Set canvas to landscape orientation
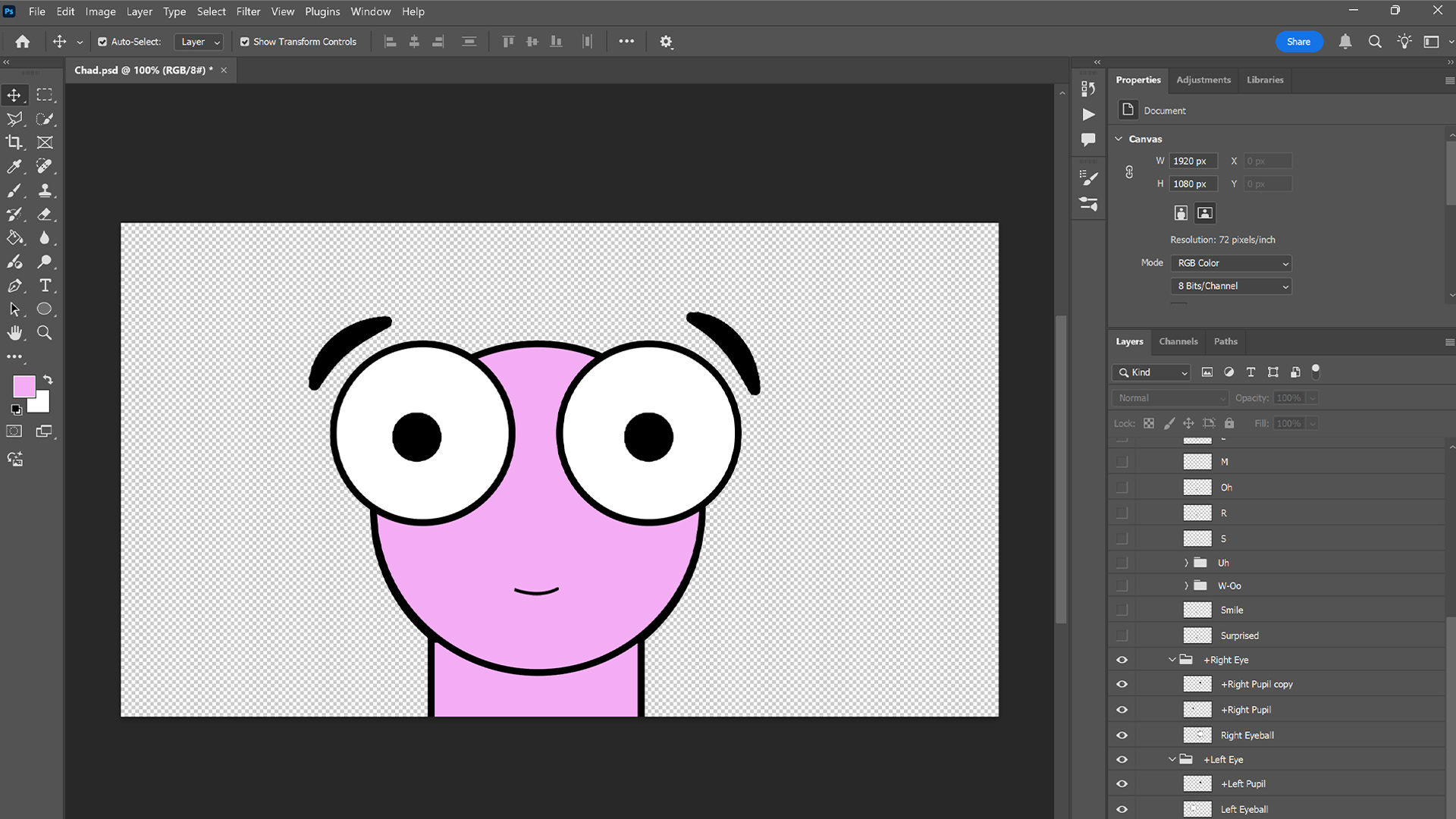The width and height of the screenshot is (1456, 819). (1205, 213)
